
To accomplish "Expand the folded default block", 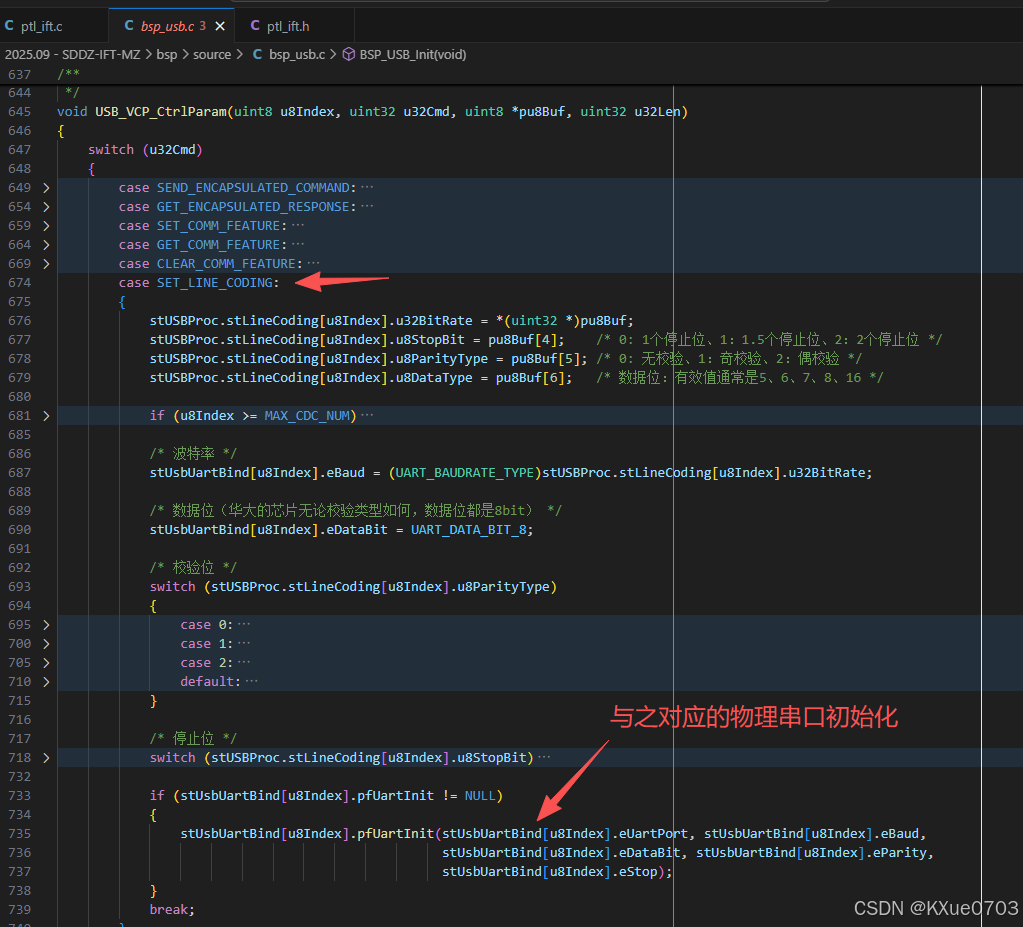I will (46, 681).
